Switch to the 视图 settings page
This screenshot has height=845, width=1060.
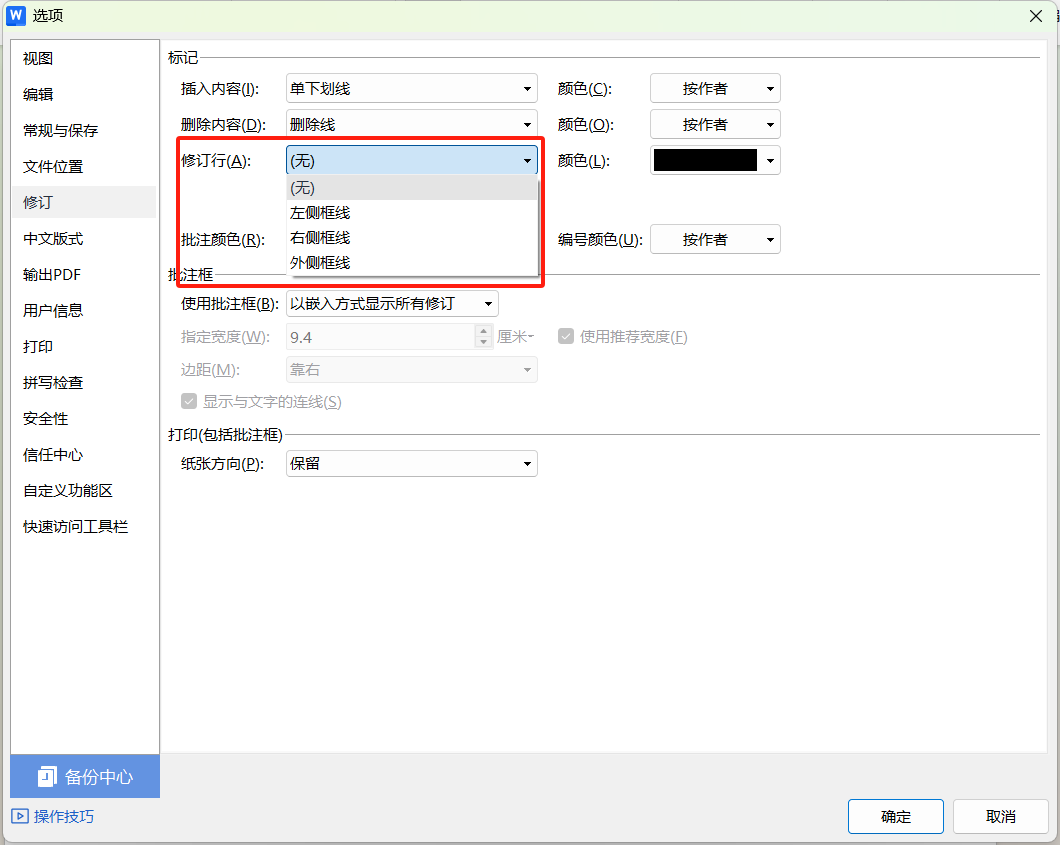point(37,58)
